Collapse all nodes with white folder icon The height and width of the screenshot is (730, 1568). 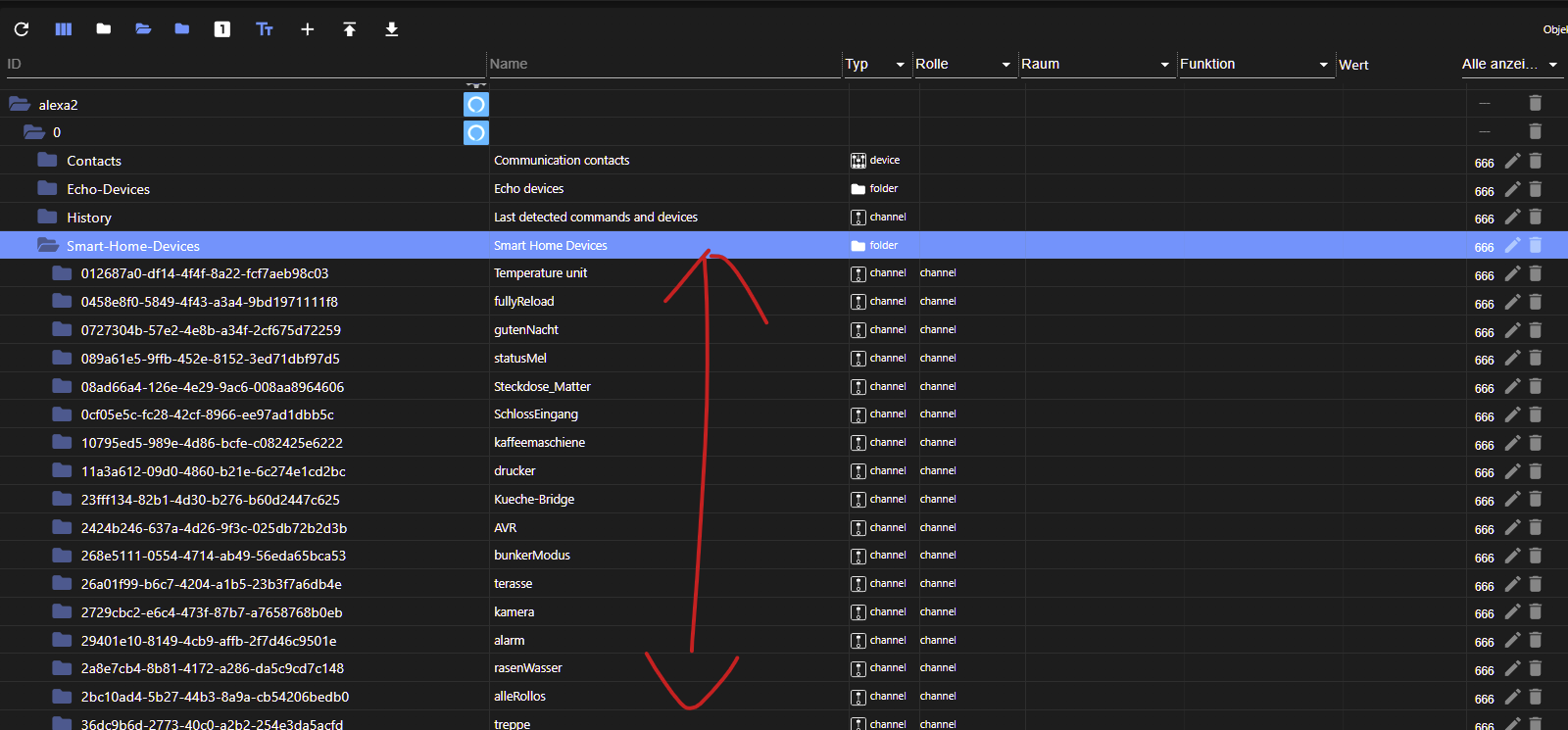click(x=104, y=29)
